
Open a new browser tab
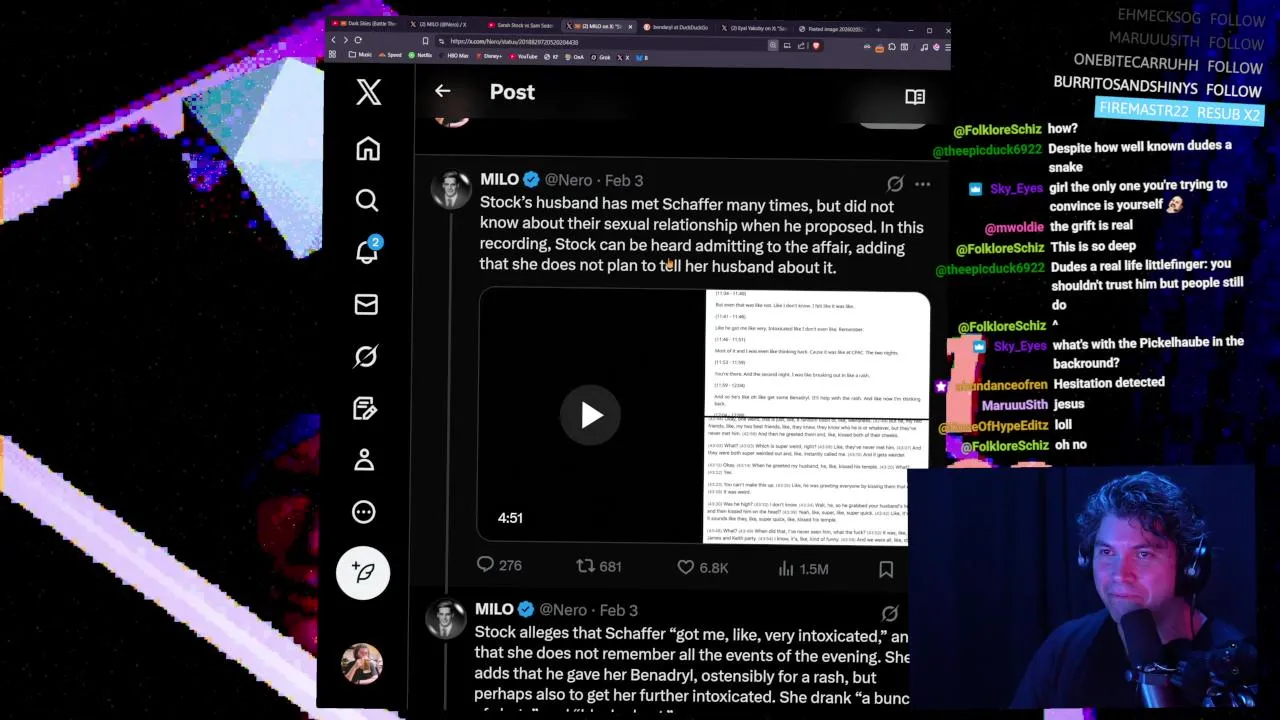(x=878, y=30)
